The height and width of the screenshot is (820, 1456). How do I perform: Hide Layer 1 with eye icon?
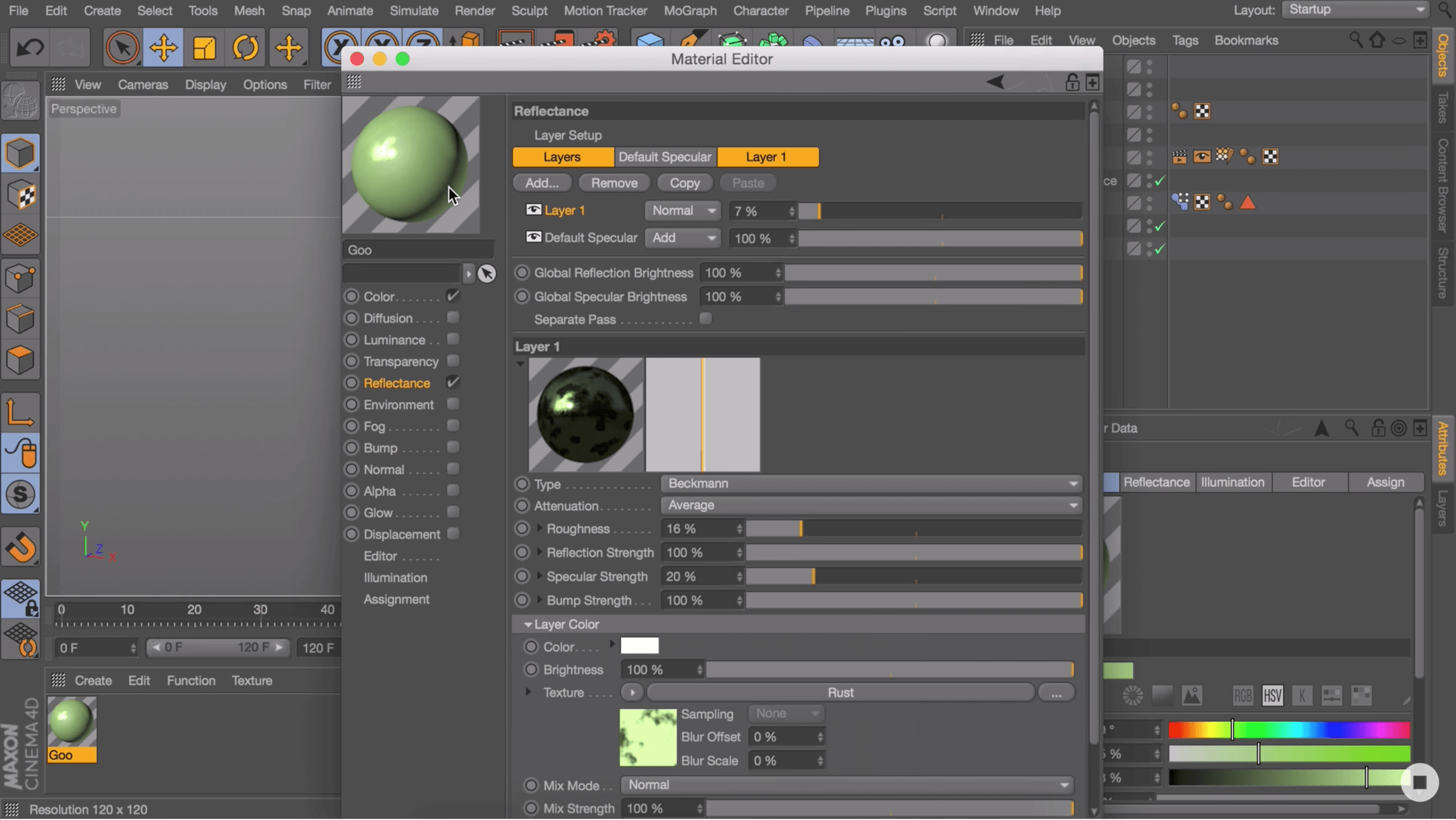click(x=533, y=210)
